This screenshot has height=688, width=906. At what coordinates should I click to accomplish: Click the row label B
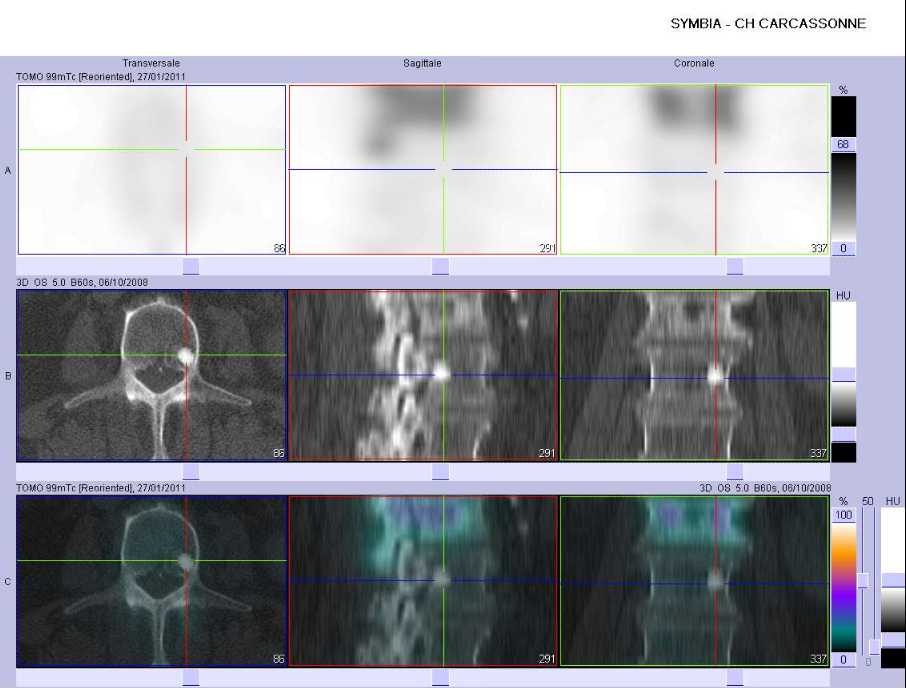[x=8, y=376]
